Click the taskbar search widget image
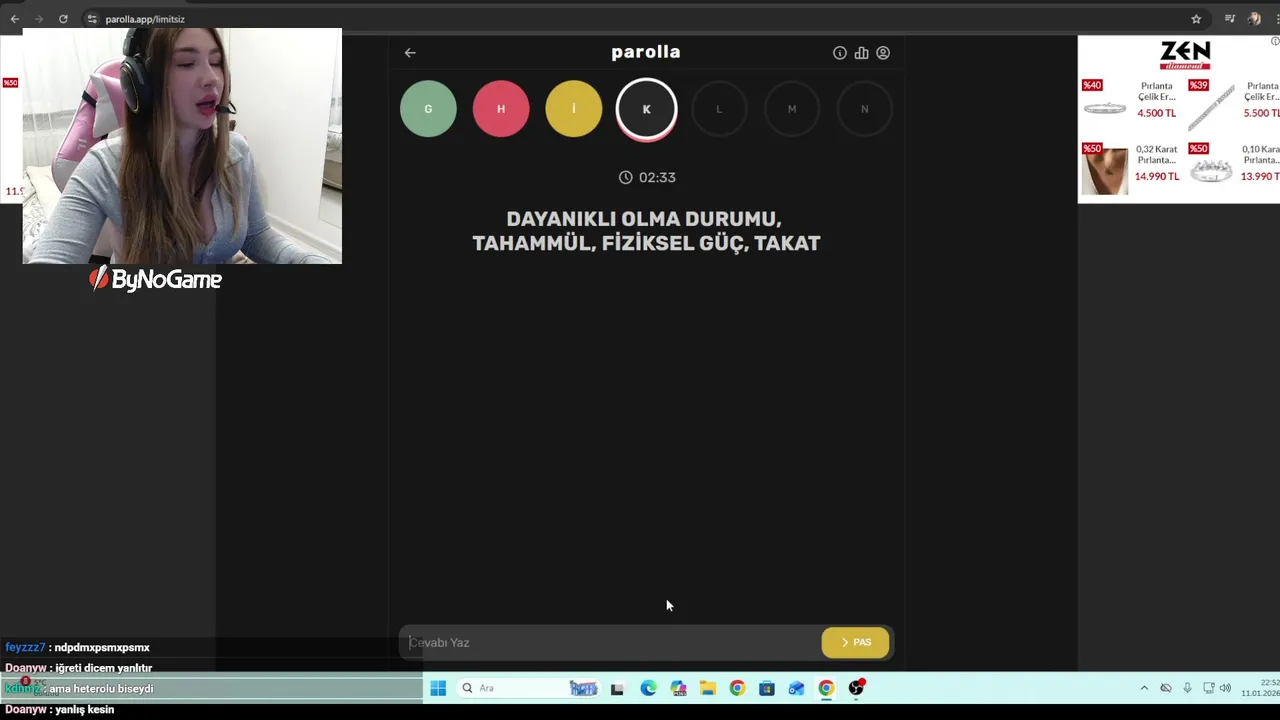Viewport: 1280px width, 720px height. 583,688
